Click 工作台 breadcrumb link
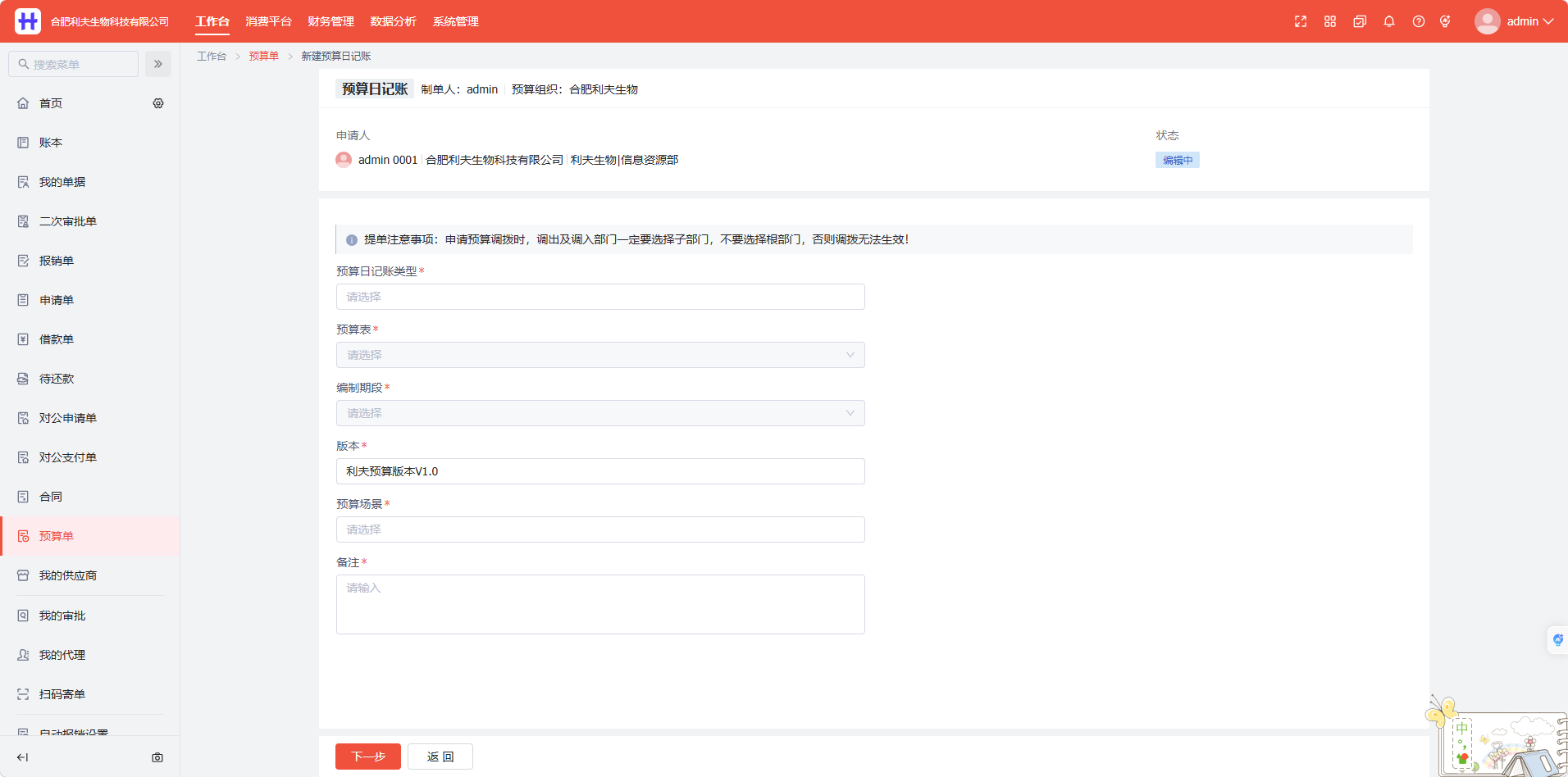 click(x=212, y=56)
